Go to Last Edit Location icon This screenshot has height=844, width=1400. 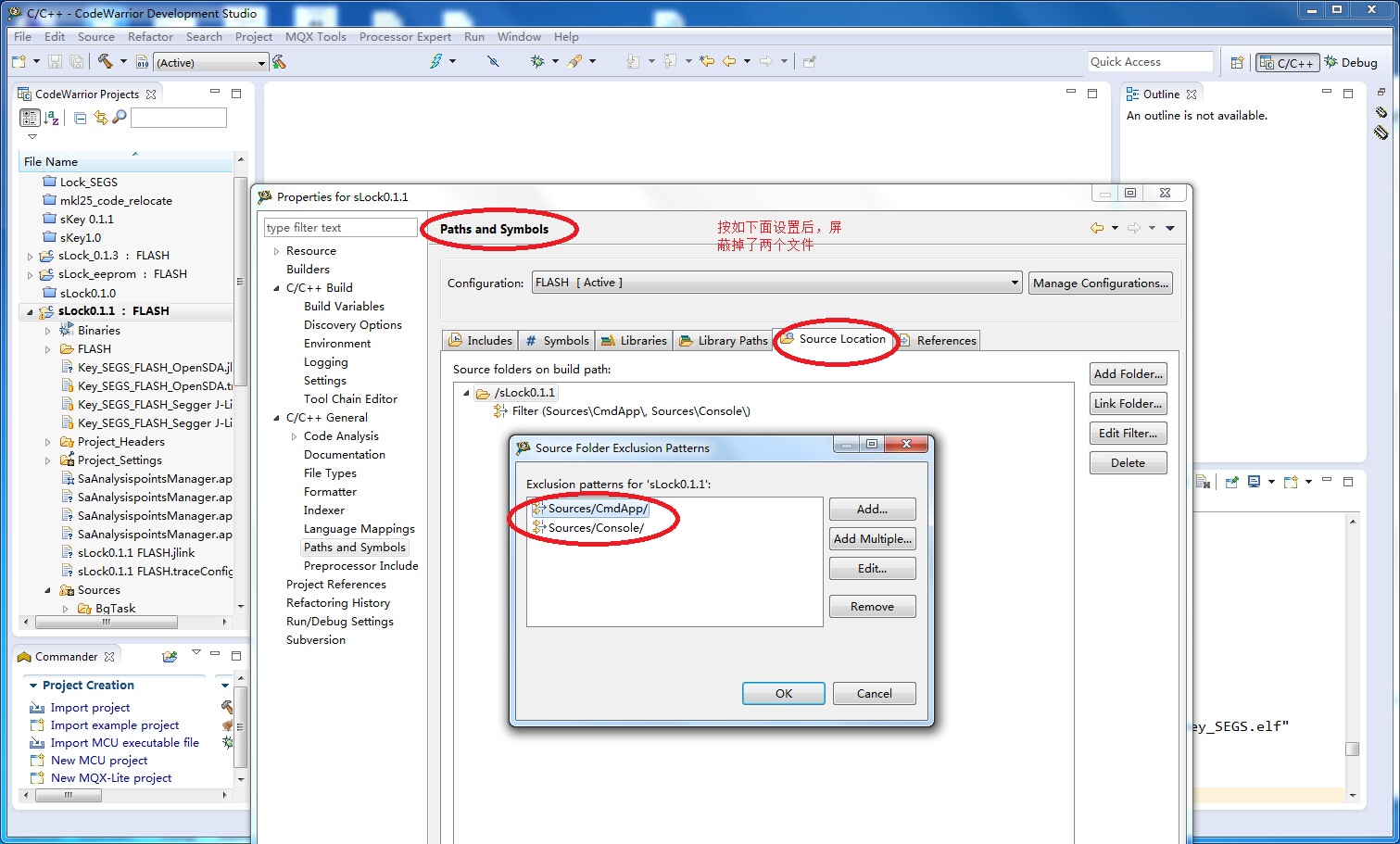(707, 61)
